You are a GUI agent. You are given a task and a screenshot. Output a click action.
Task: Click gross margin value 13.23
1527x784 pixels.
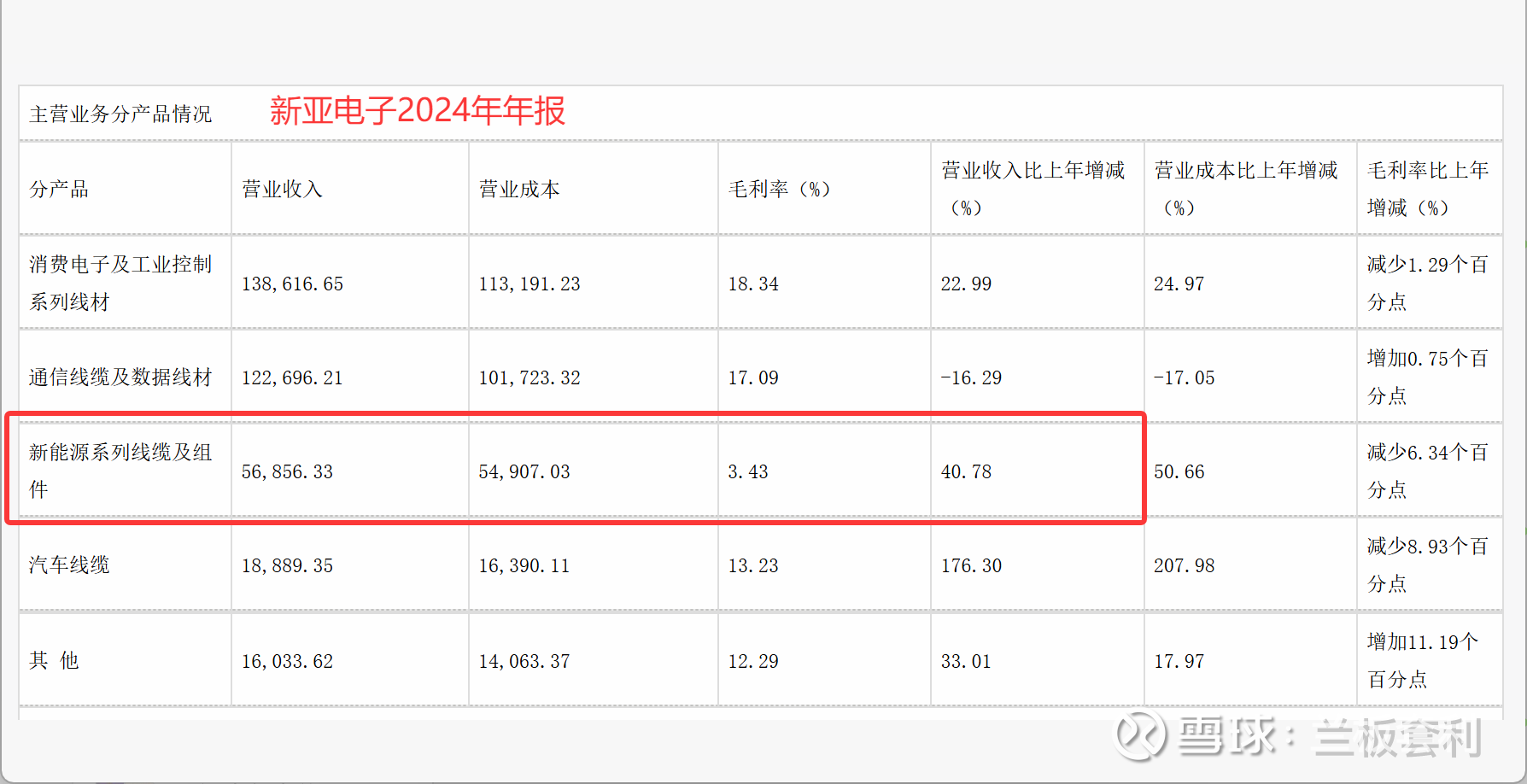coord(753,565)
